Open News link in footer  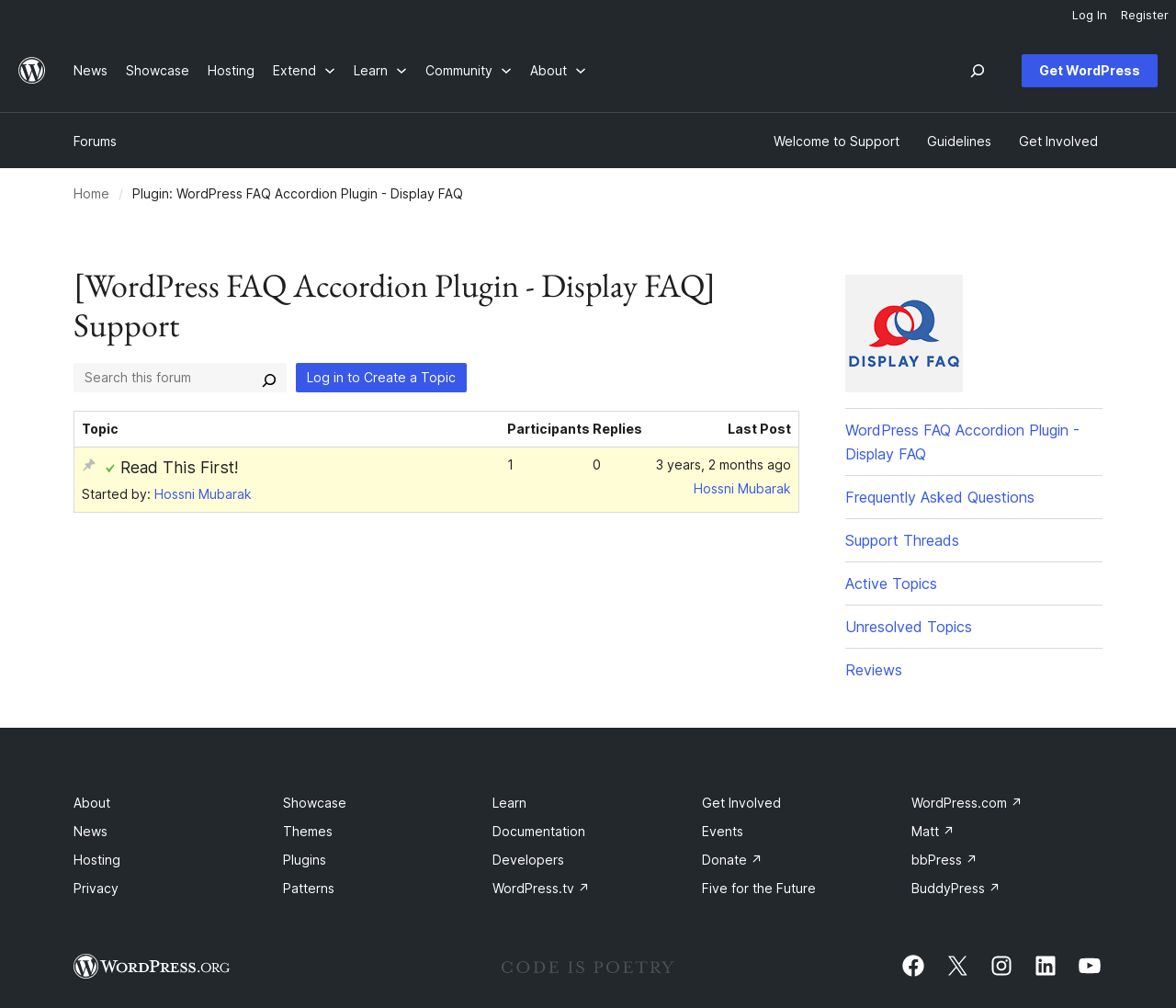[x=90, y=832]
